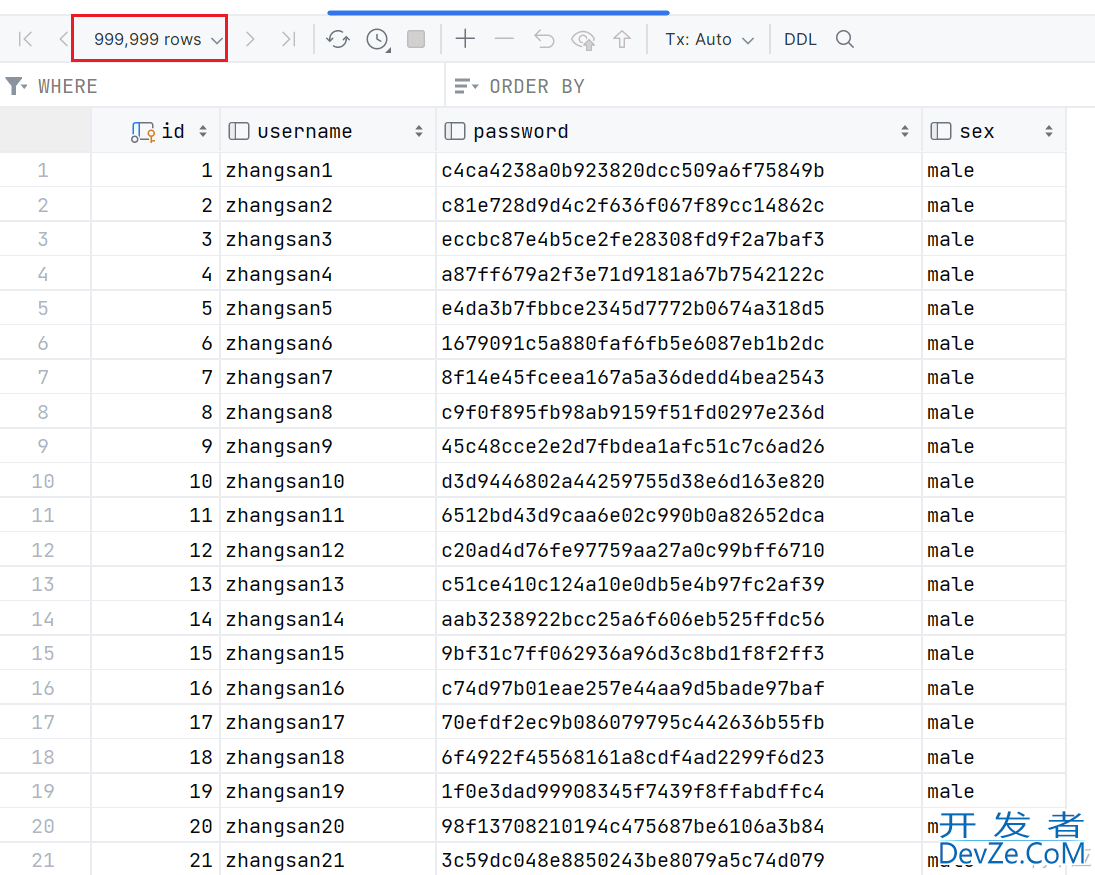Select the cell zhangsan21
The width and height of the screenshot is (1095, 875).
[328, 860]
